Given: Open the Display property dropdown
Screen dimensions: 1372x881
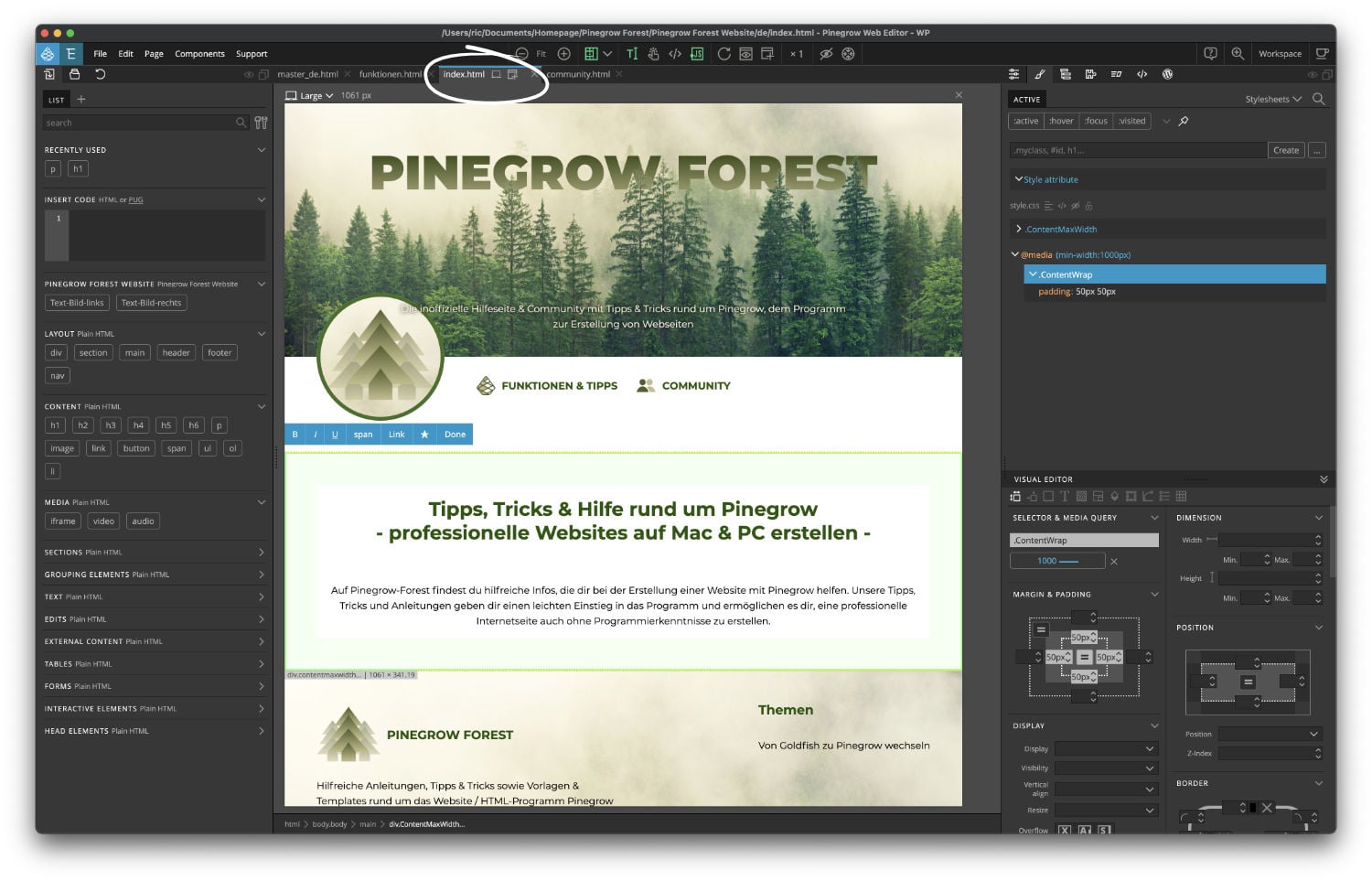Looking at the screenshot, I should (1106, 748).
